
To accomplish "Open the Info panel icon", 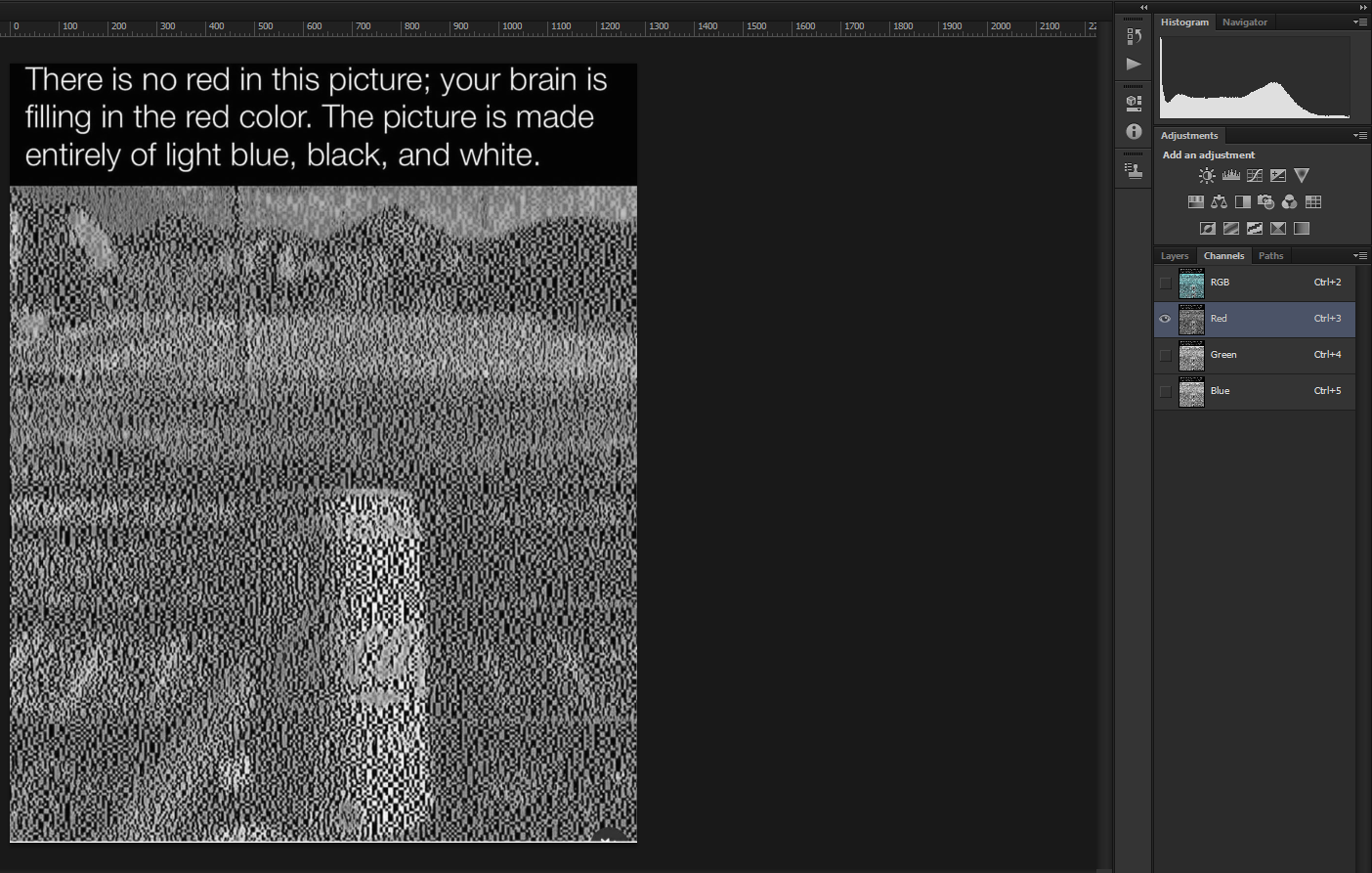I will click(1134, 131).
